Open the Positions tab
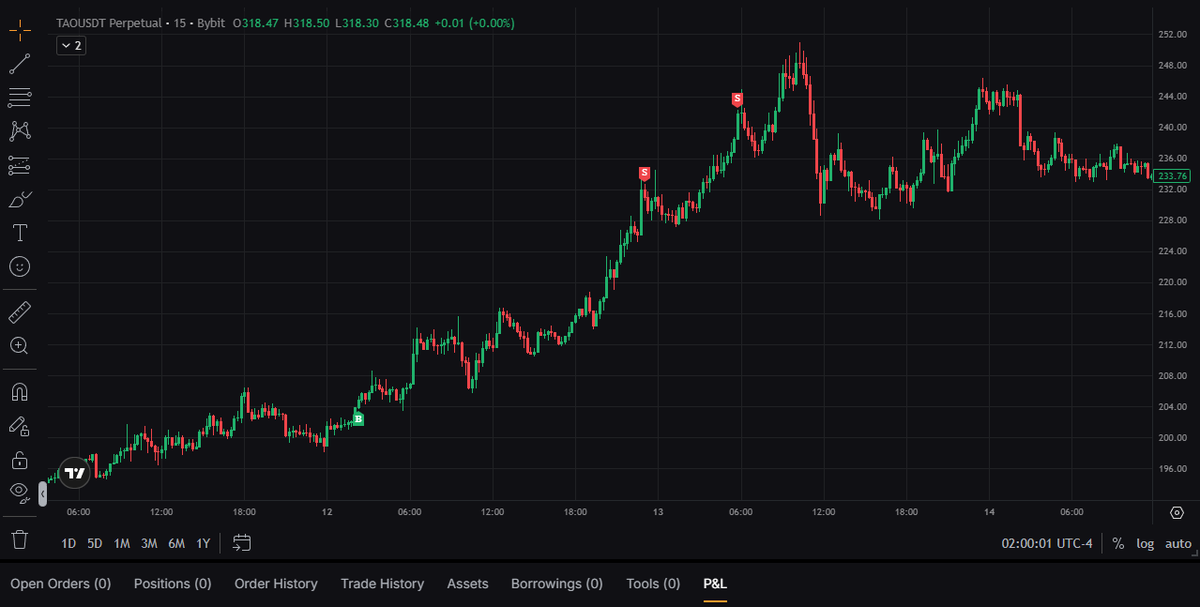Screen dimensions: 1200x607 (x=172, y=583)
